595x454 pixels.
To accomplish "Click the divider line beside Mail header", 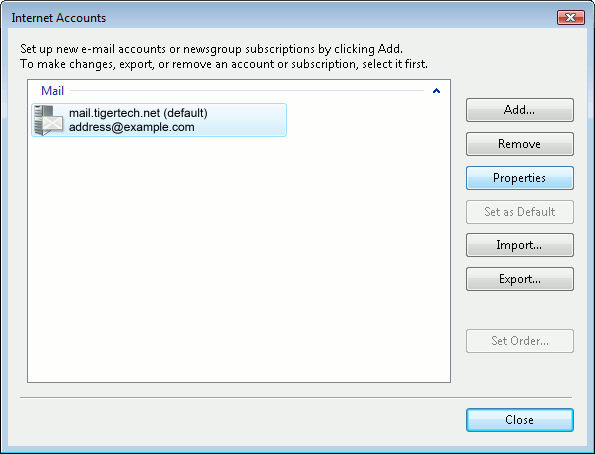I will coord(247,91).
